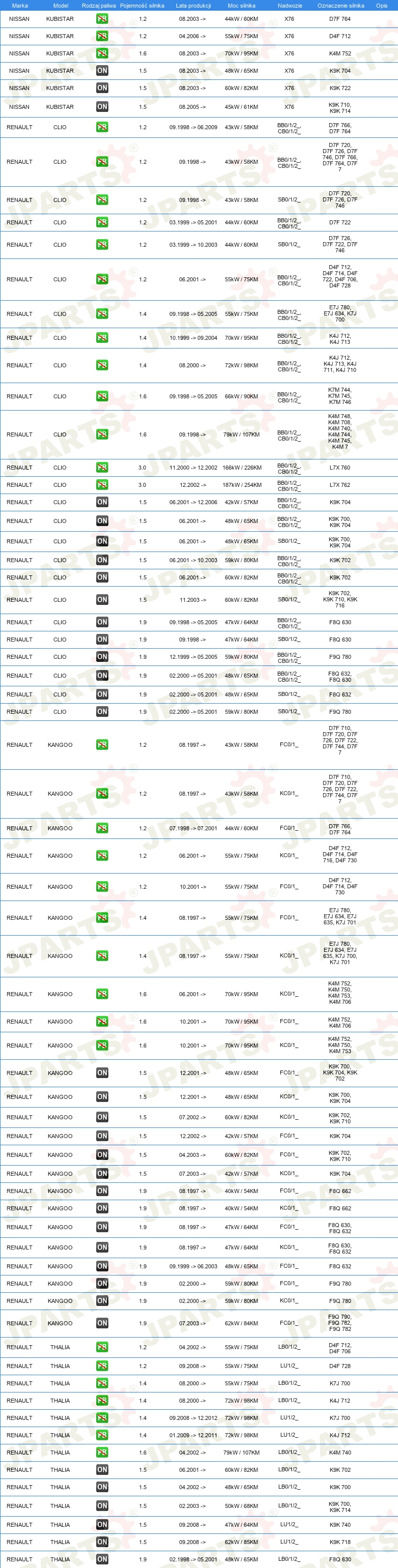Click the engine code K4M 740
The height and width of the screenshot is (1568, 398).
339,1453
